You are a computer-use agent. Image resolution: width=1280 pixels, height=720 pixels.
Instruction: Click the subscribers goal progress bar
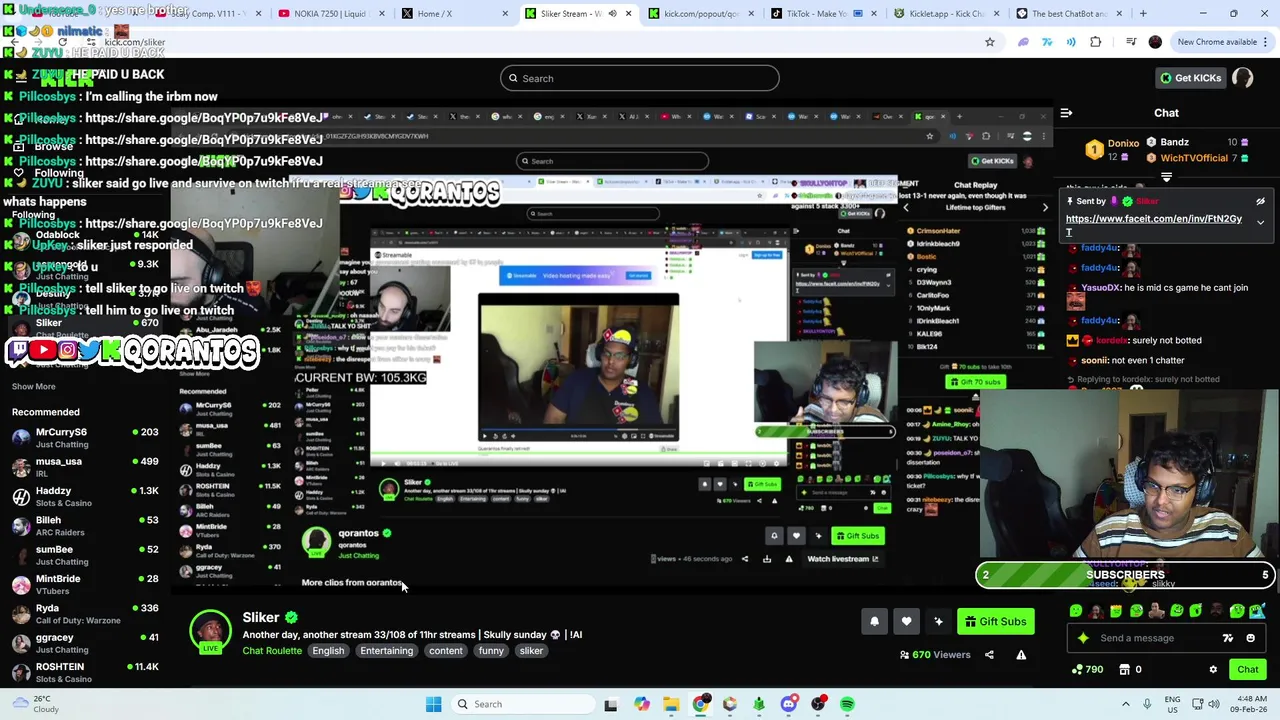click(1125, 575)
